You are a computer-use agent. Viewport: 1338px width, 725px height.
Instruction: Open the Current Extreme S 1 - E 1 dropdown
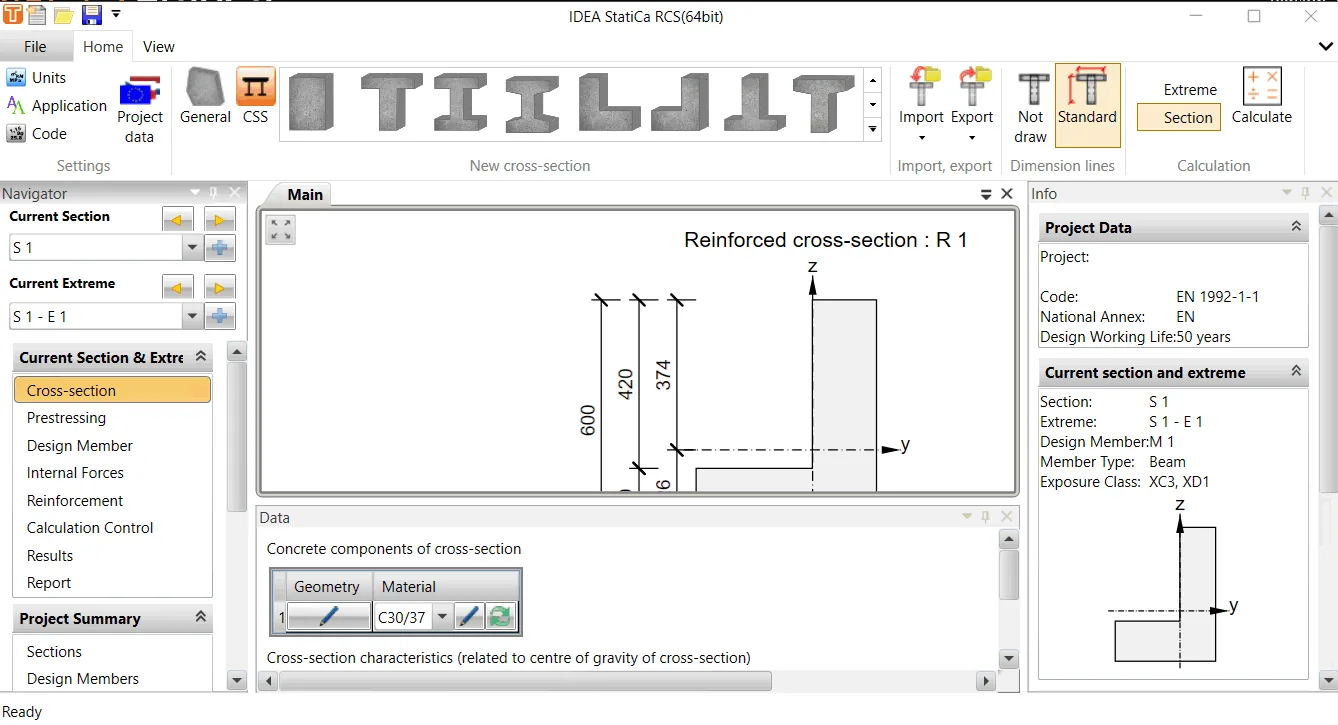click(x=192, y=316)
